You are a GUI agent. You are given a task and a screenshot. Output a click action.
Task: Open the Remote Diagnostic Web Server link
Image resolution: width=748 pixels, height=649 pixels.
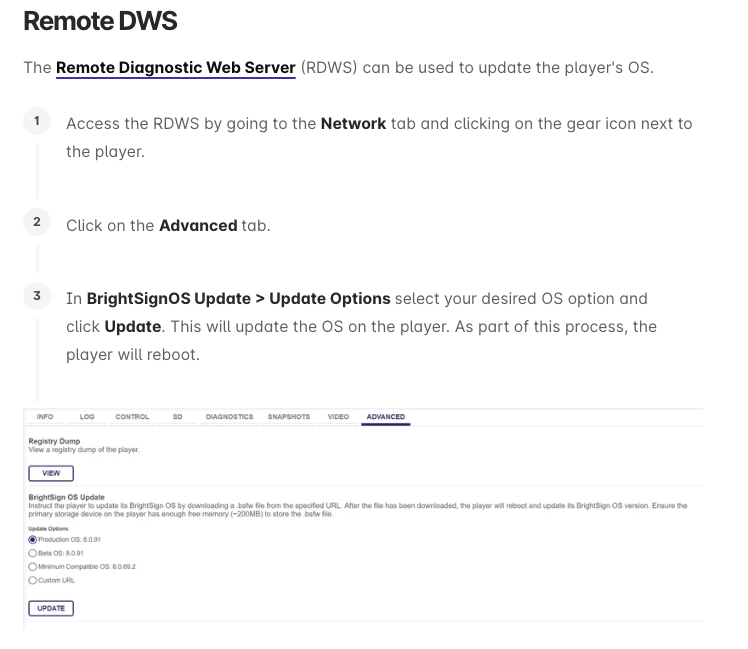(176, 68)
